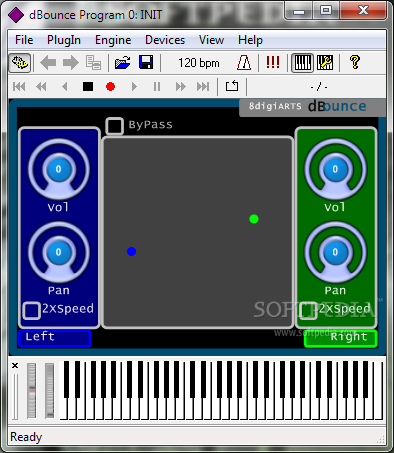This screenshot has width=394, height=453.
Task: Click the green Right button
Action: coord(341,338)
